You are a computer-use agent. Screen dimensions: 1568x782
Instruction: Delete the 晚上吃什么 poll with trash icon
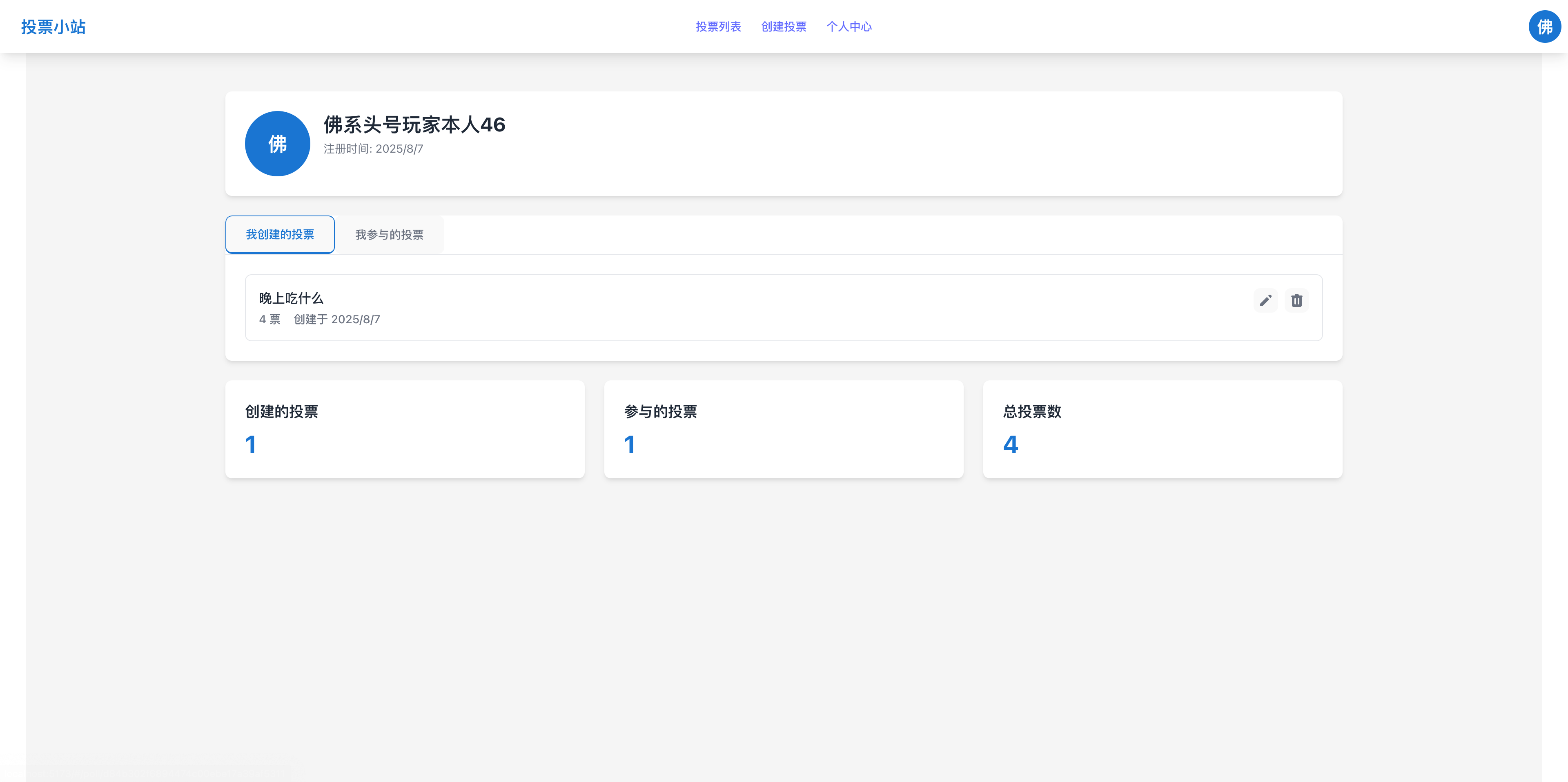click(x=1296, y=301)
